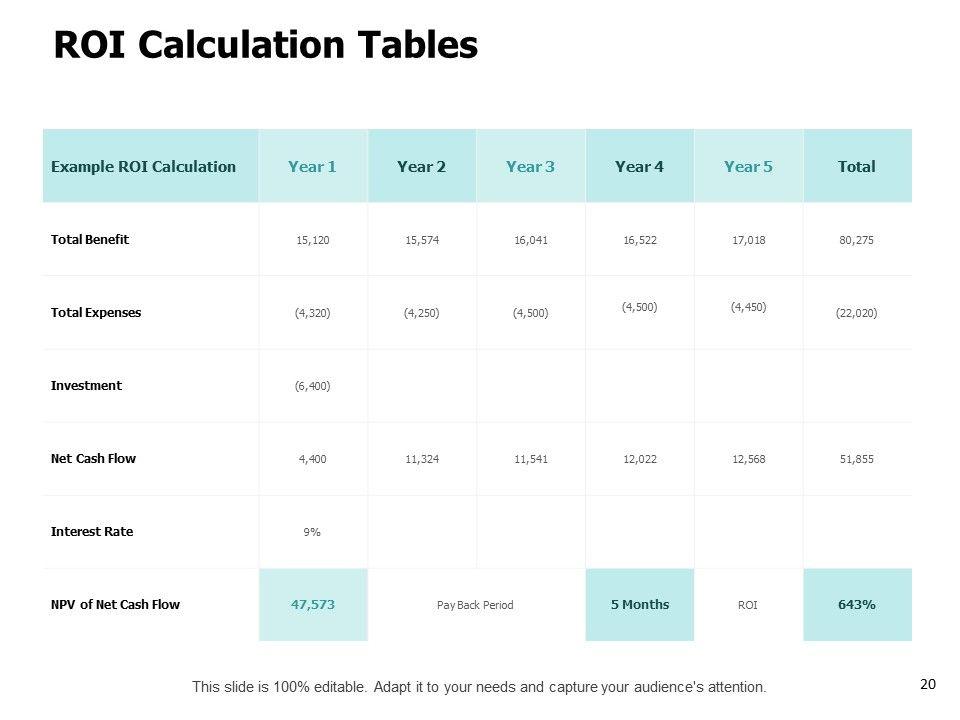The image size is (960, 720).
Task: Click the Investment row label
Action: [86, 385]
